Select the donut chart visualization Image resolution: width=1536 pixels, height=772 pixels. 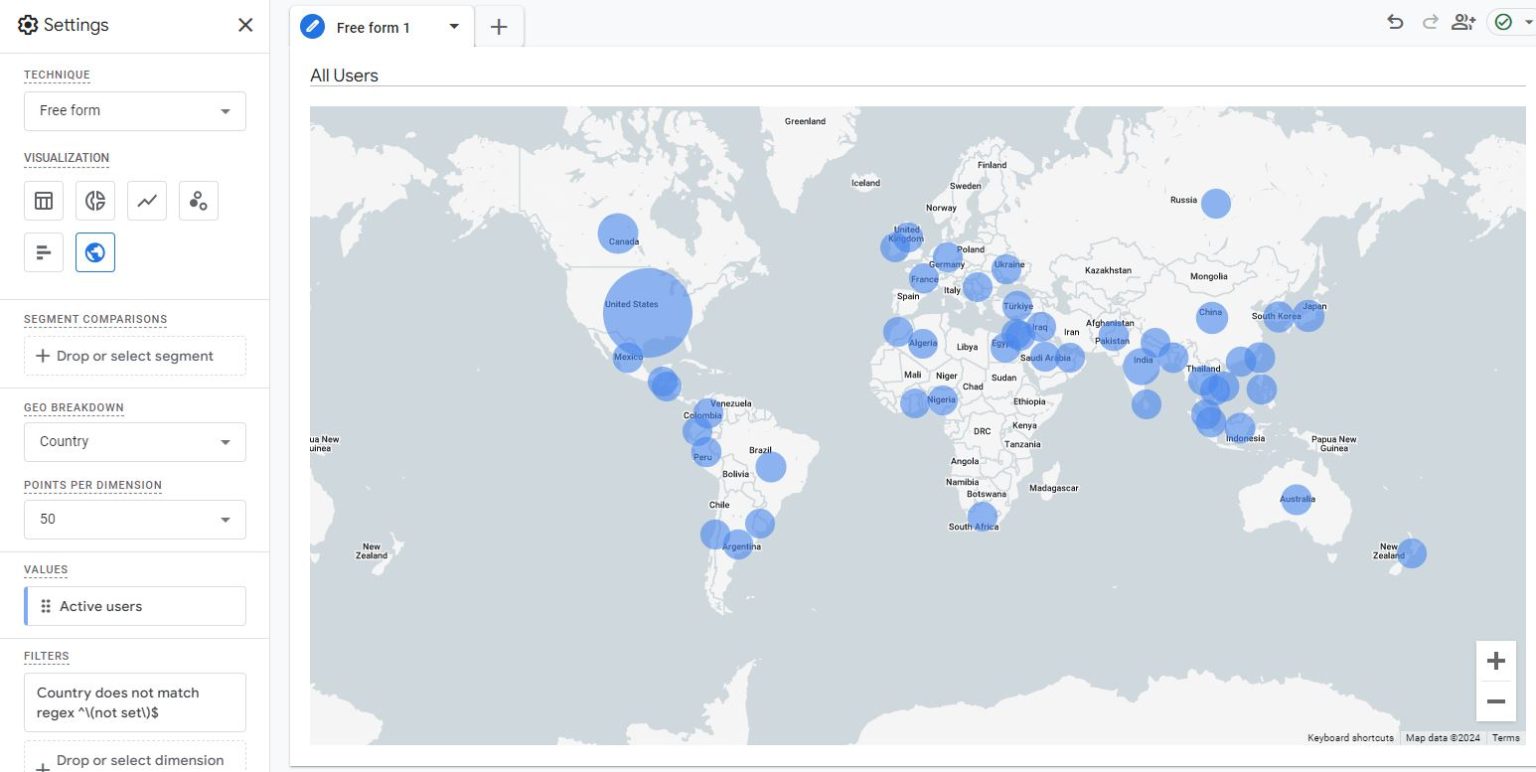[95, 201]
